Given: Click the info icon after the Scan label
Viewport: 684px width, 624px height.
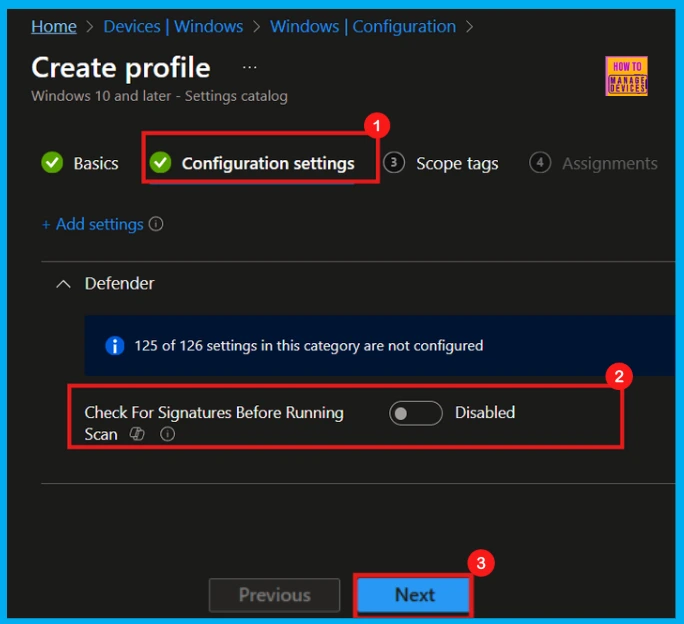Looking at the screenshot, I should [168, 434].
